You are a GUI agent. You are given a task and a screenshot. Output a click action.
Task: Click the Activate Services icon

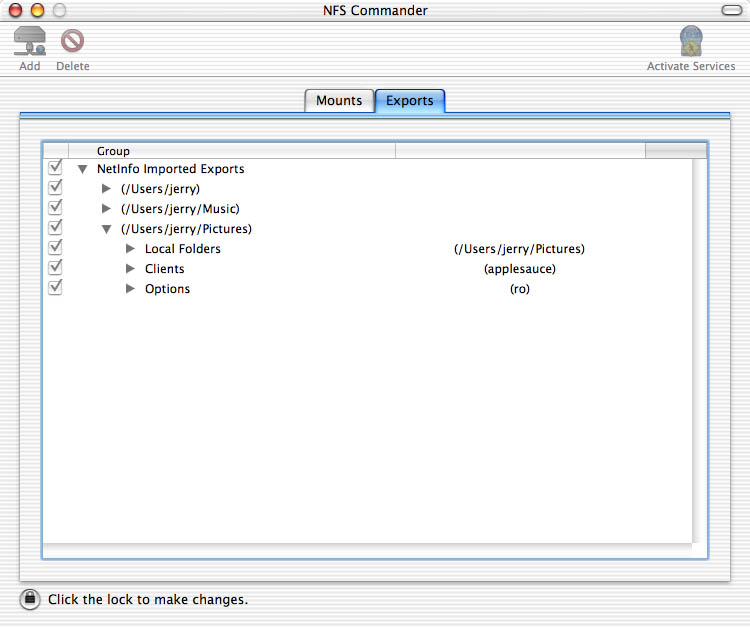(x=690, y=42)
